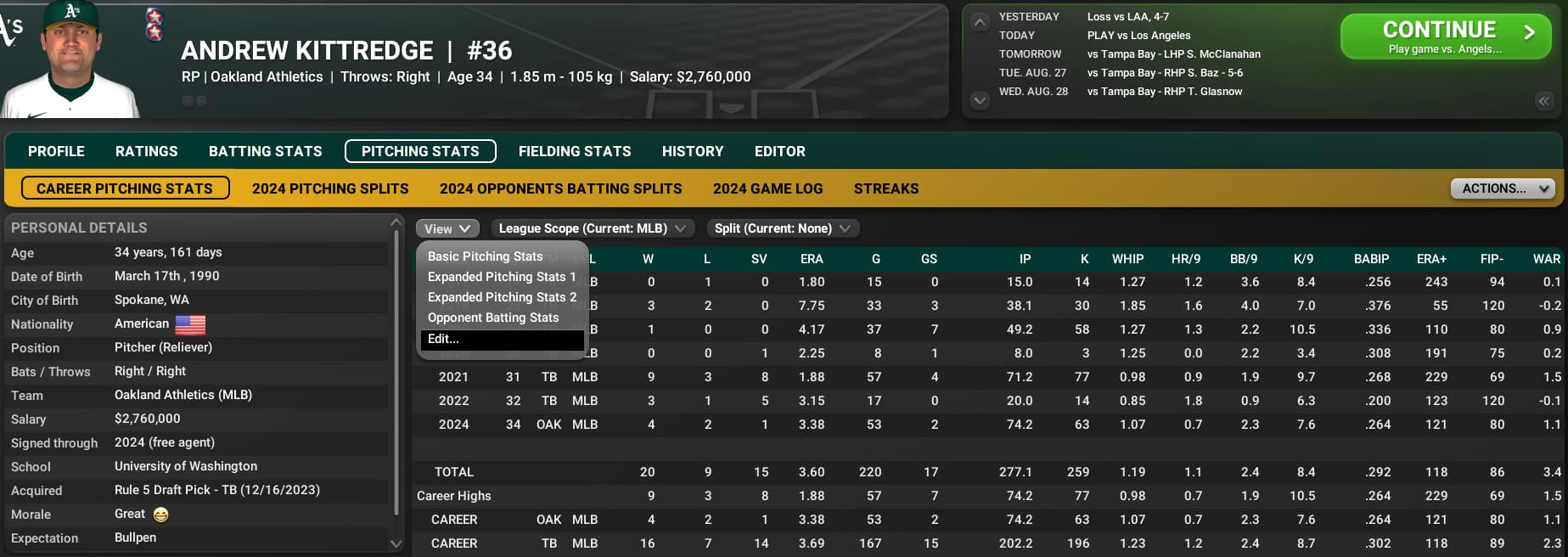
Task: Collapse the schedule panel with double-chevron icon
Action: click(x=1543, y=101)
